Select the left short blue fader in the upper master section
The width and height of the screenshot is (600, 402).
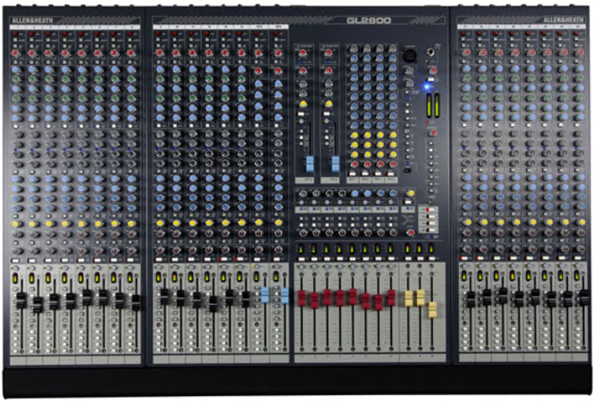[310, 163]
